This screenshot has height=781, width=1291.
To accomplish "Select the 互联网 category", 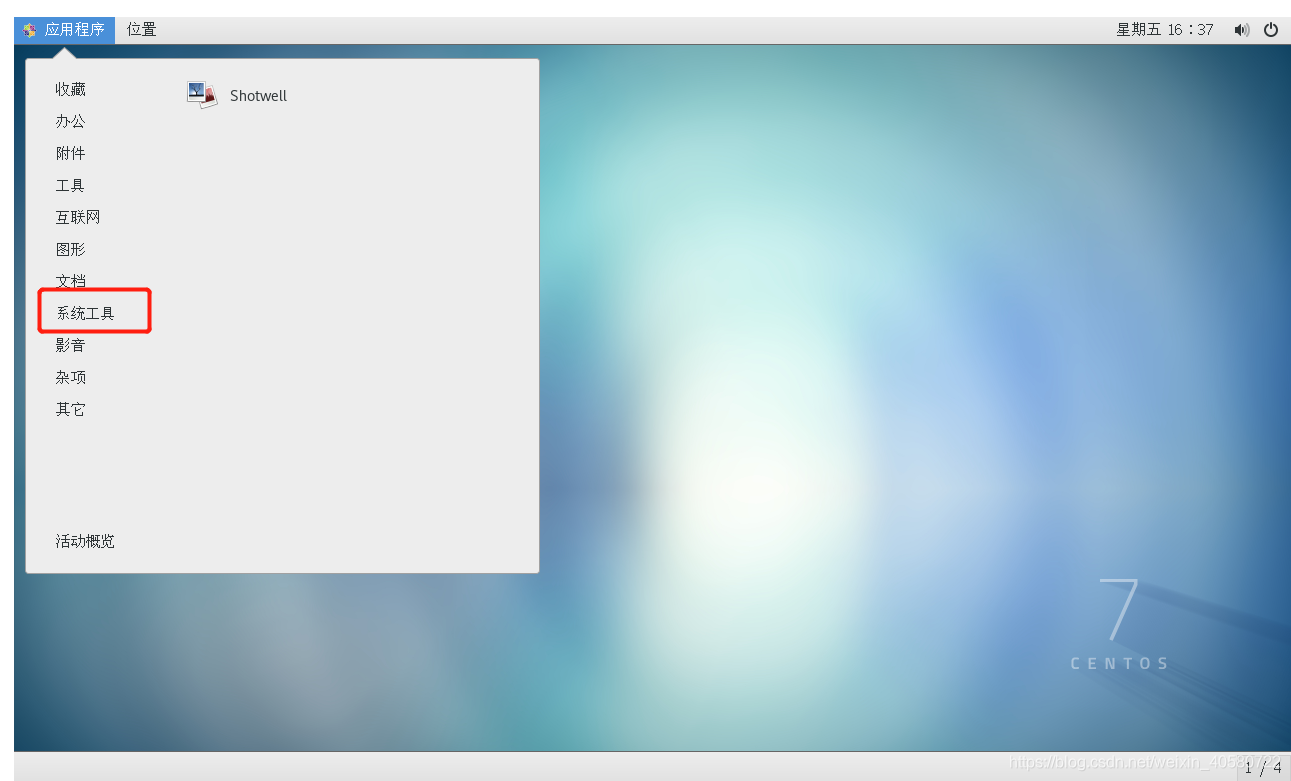I will pos(78,217).
